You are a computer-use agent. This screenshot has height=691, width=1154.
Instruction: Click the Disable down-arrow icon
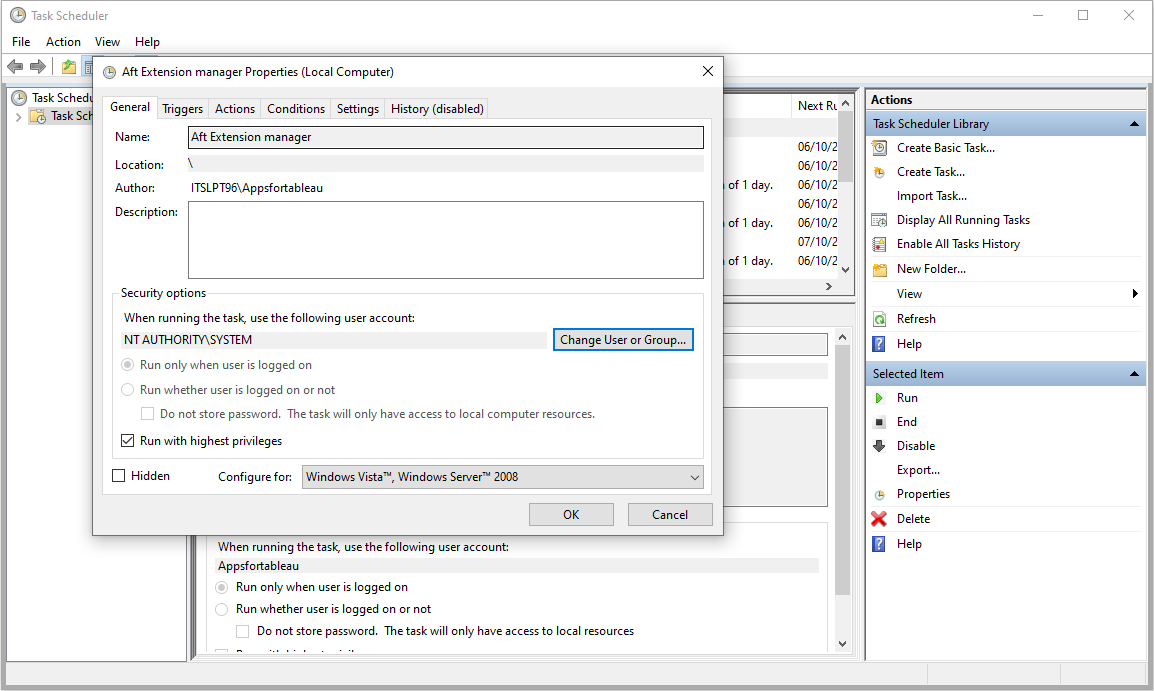879,446
